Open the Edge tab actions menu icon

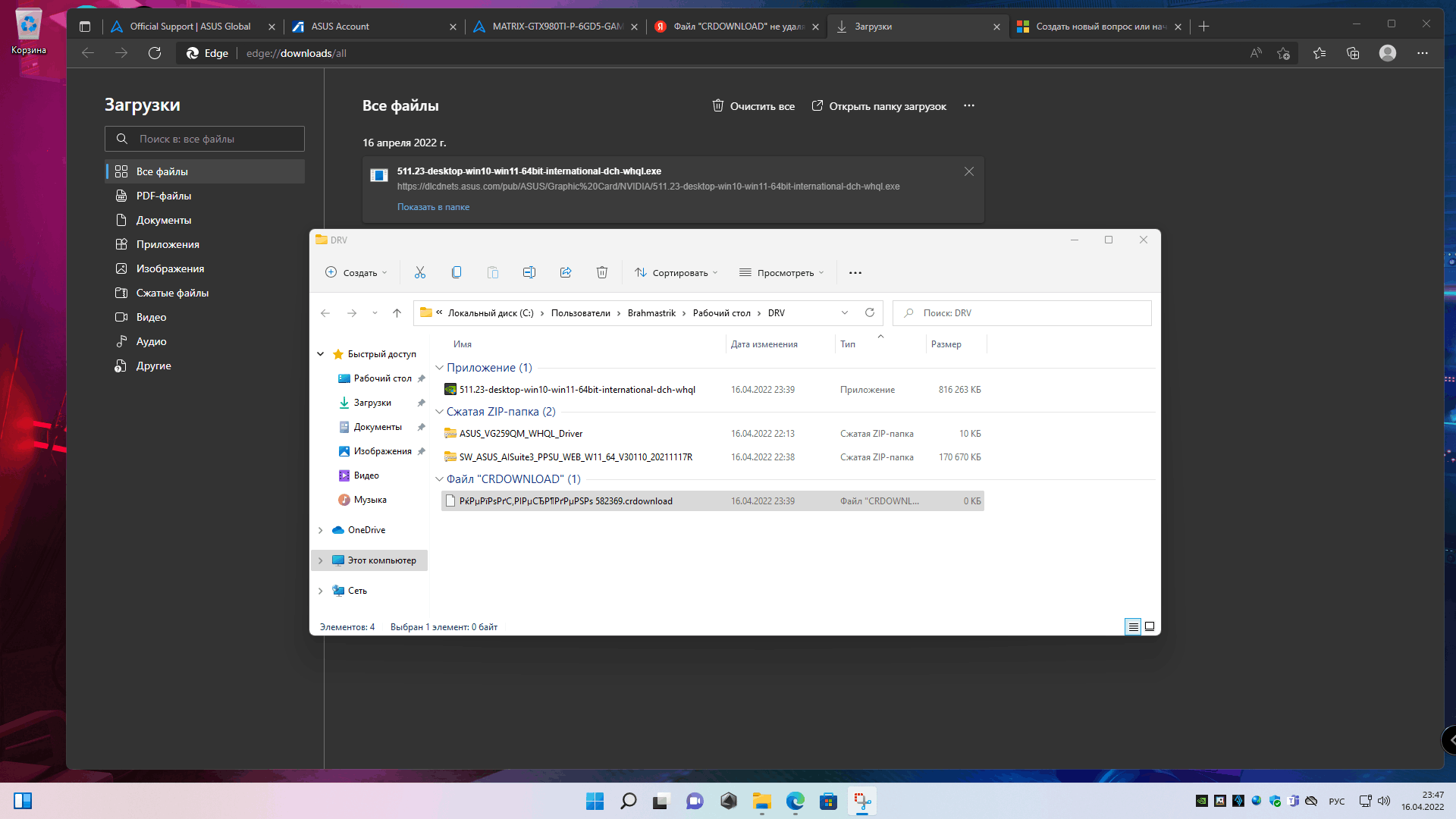(85, 27)
